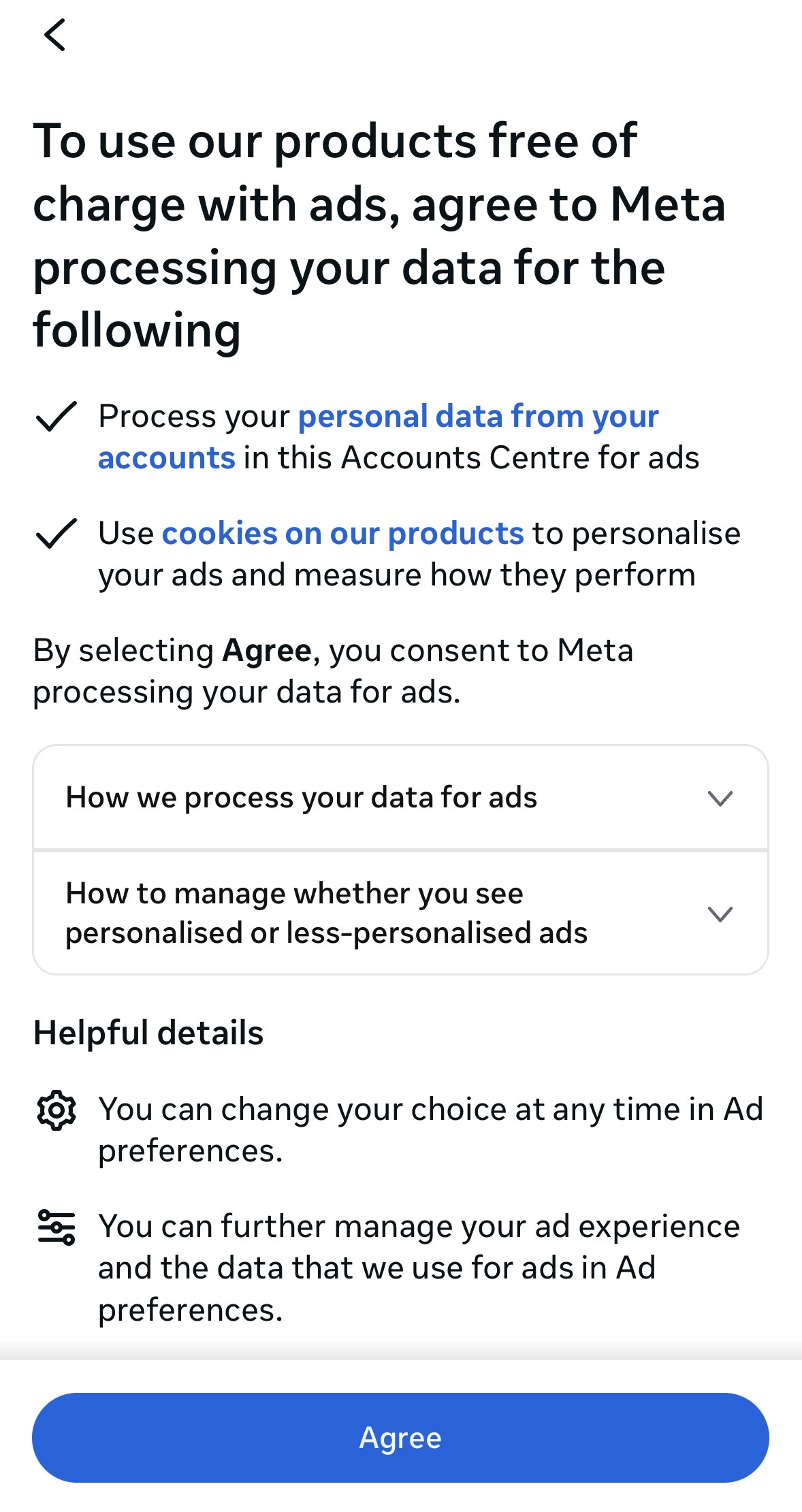The width and height of the screenshot is (802, 1512).
Task: Click 'By selecting Agree' consent paragraph
Action: point(333,671)
